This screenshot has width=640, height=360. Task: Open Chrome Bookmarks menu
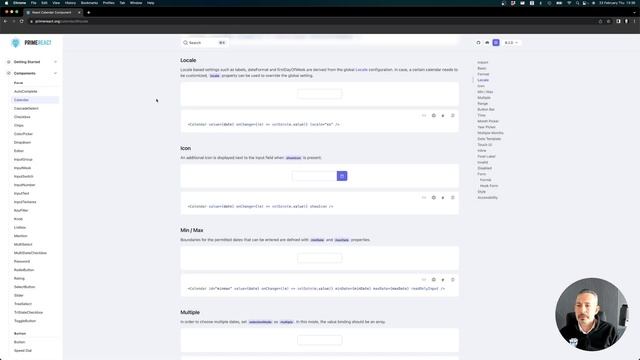click(x=89, y=3)
